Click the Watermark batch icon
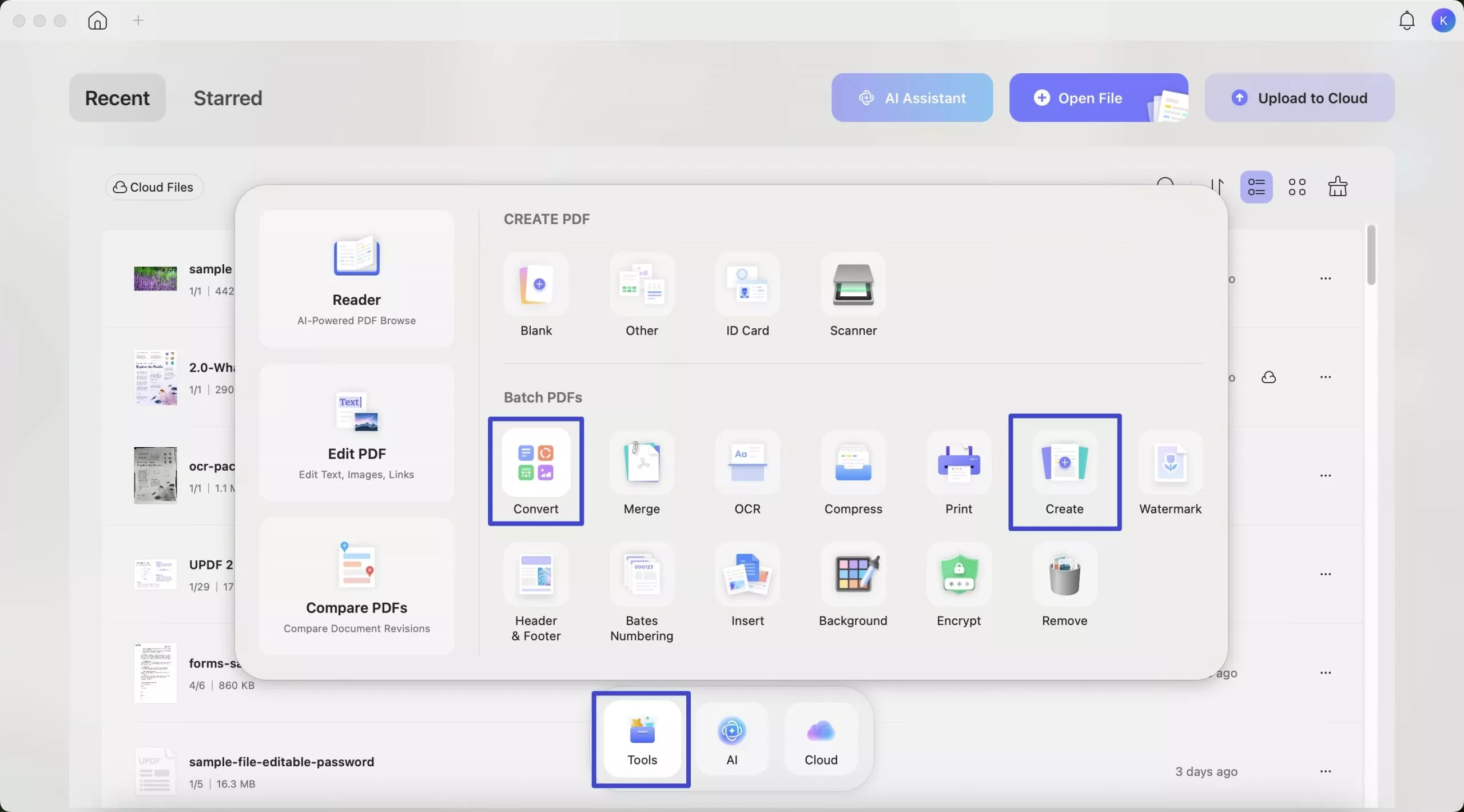The height and width of the screenshot is (812, 1464). (x=1170, y=463)
